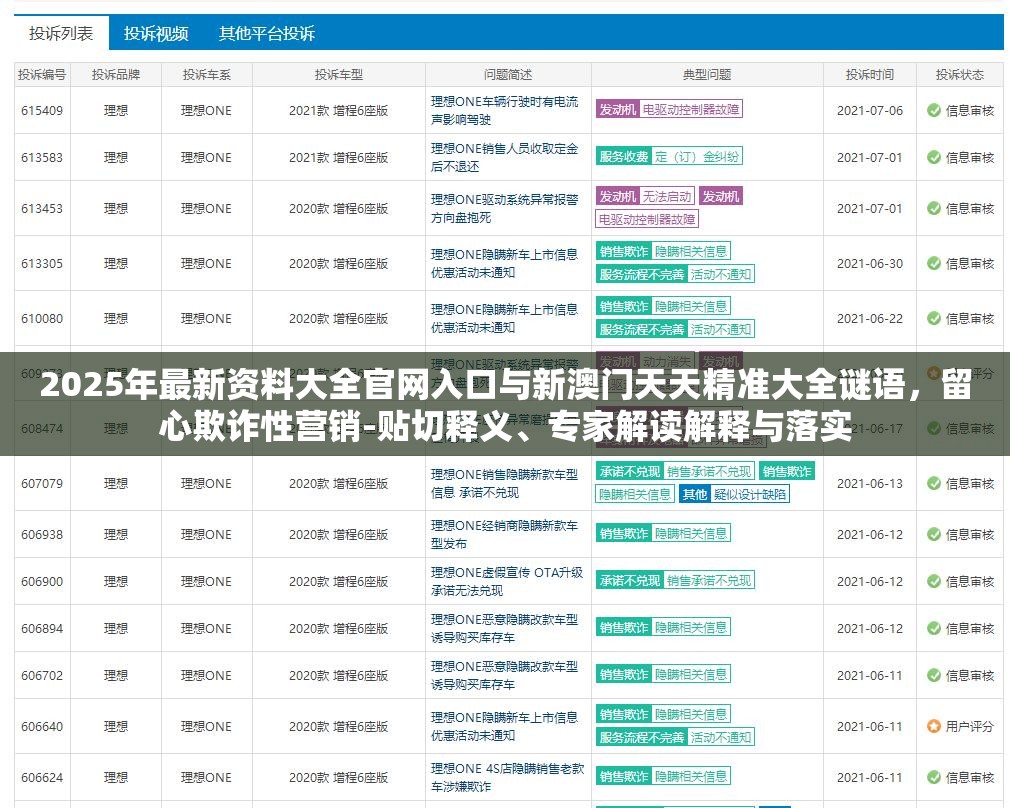Click the 投诉编号 column header
This screenshot has height=808, width=1010.
[42, 75]
